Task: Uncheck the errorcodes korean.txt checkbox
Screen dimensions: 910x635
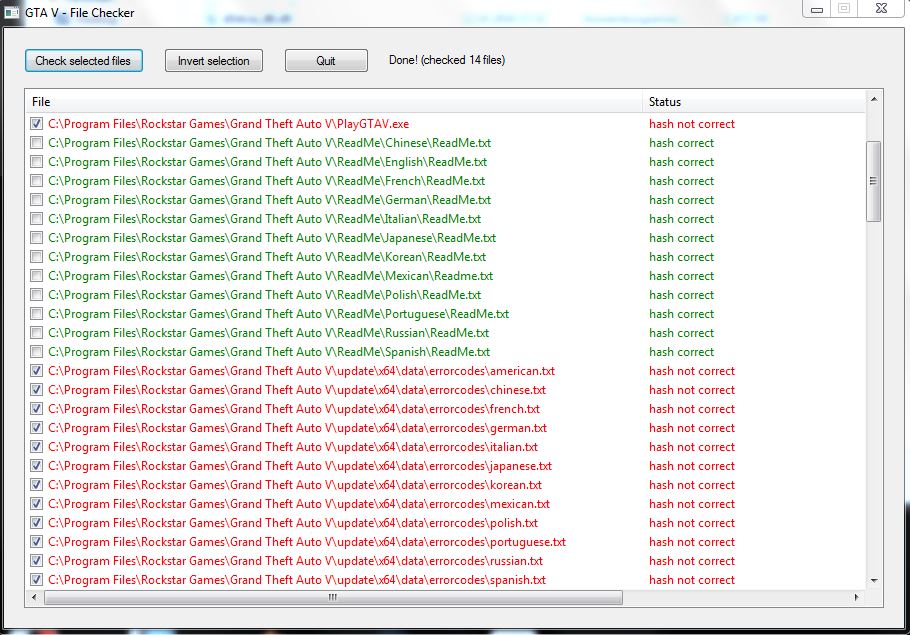Action: [37, 485]
